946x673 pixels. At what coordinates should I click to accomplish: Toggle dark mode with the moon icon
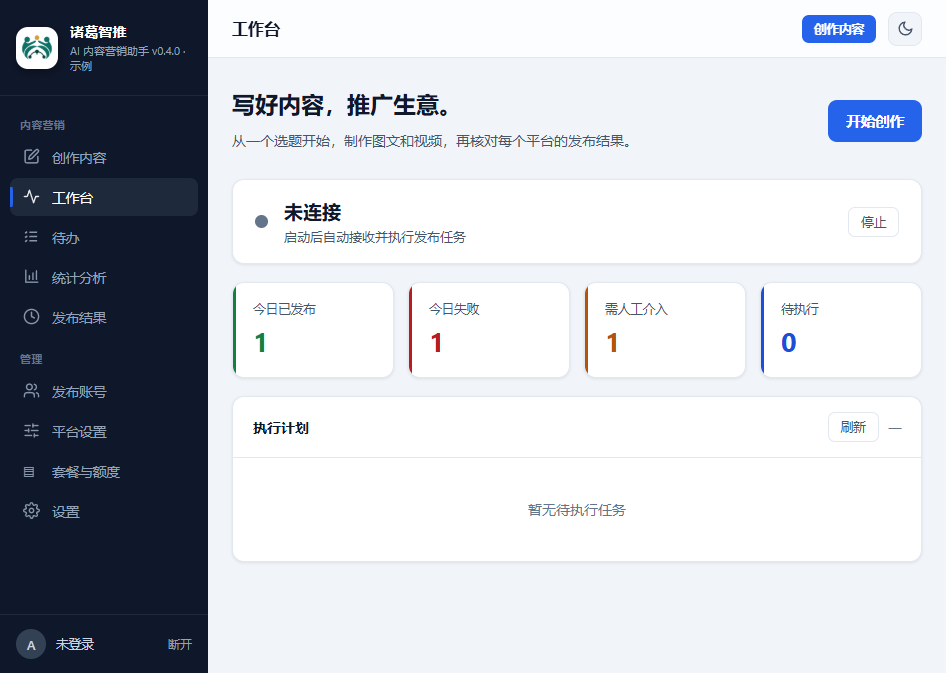point(904,29)
